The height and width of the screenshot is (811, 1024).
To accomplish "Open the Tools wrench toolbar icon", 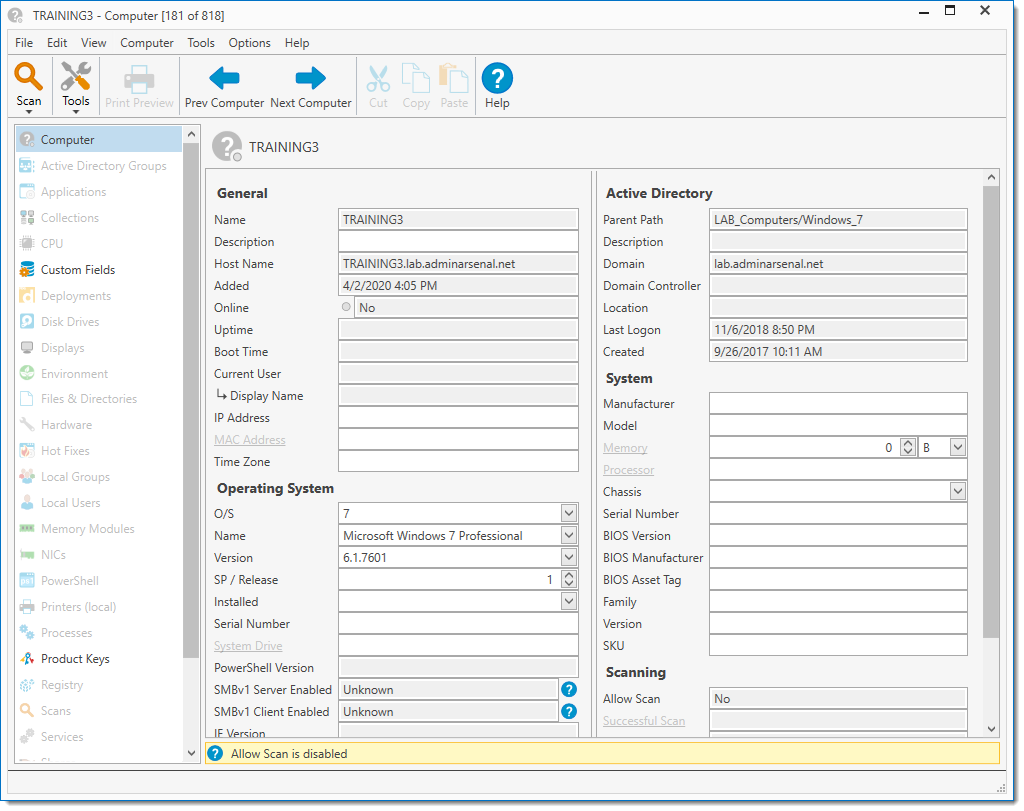I will (76, 78).
